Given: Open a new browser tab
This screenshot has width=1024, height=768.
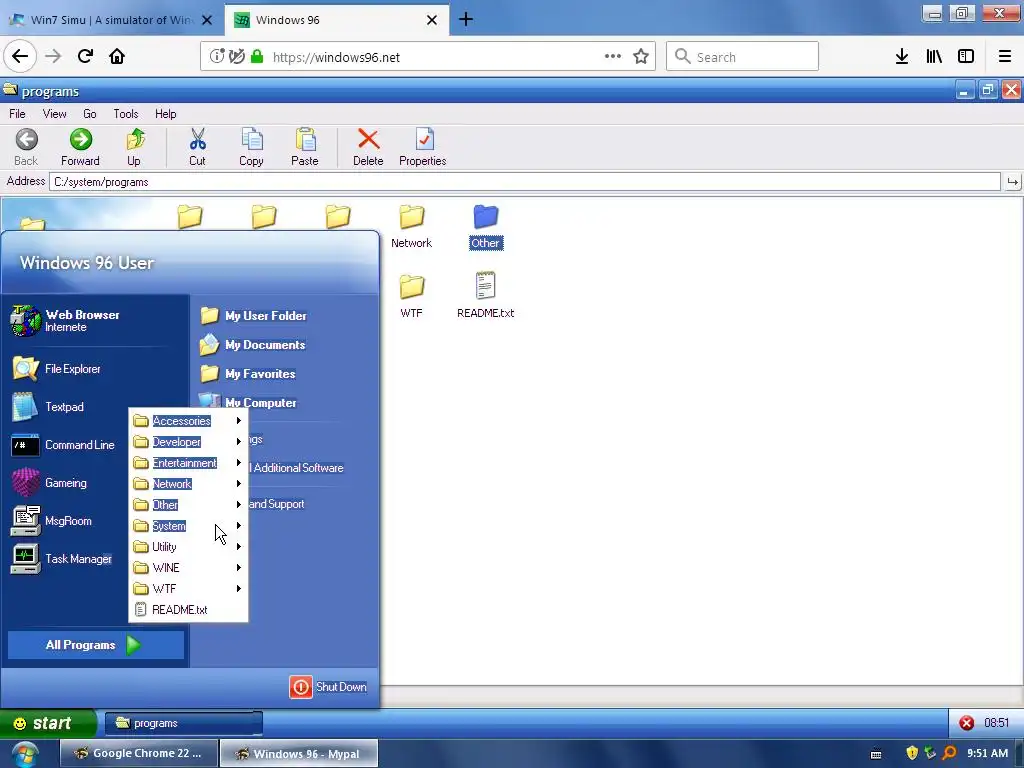Looking at the screenshot, I should (466, 20).
